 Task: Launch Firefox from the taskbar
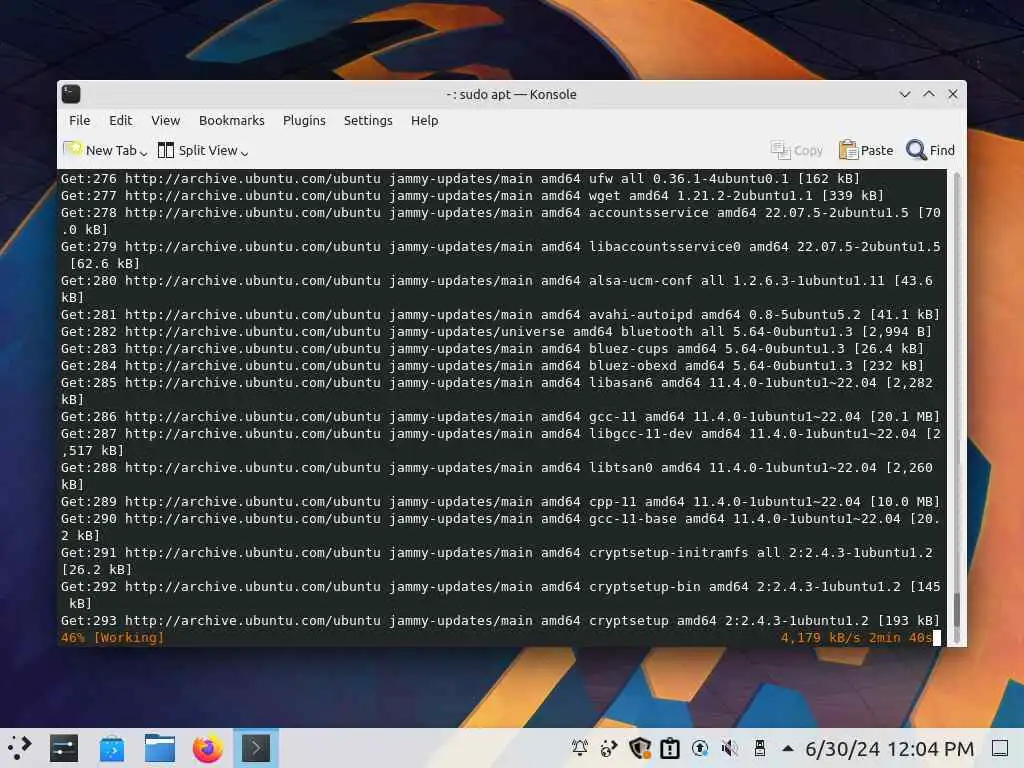coord(208,748)
